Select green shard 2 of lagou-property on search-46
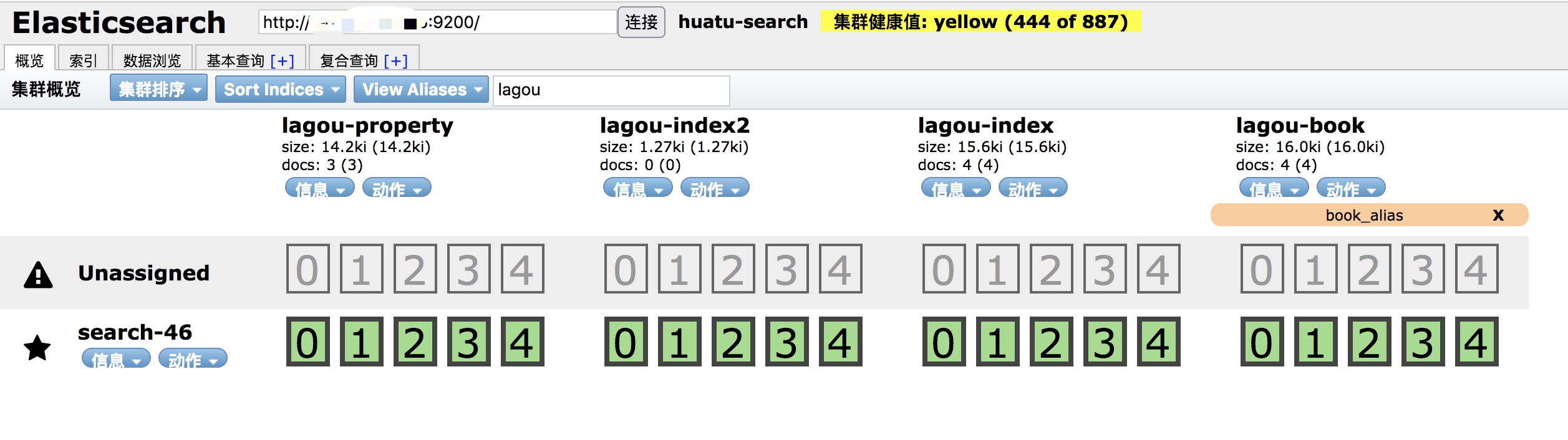 coord(415,342)
